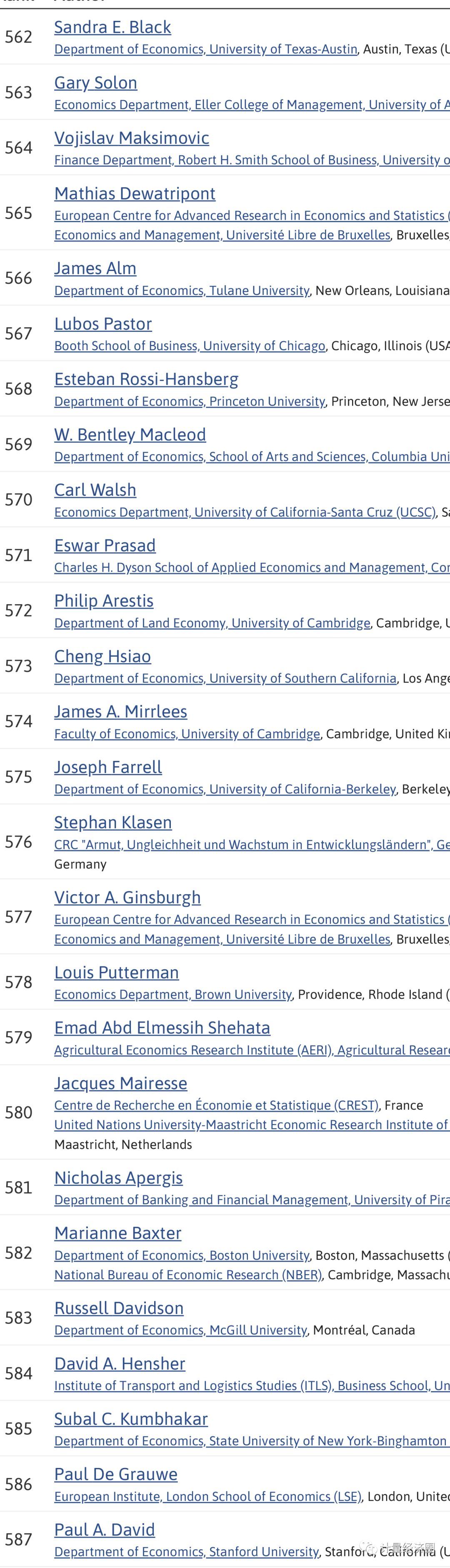Open Emad Abd Elmessih Shehata's page
Viewport: 450px width, 1568px height.
162,1028
